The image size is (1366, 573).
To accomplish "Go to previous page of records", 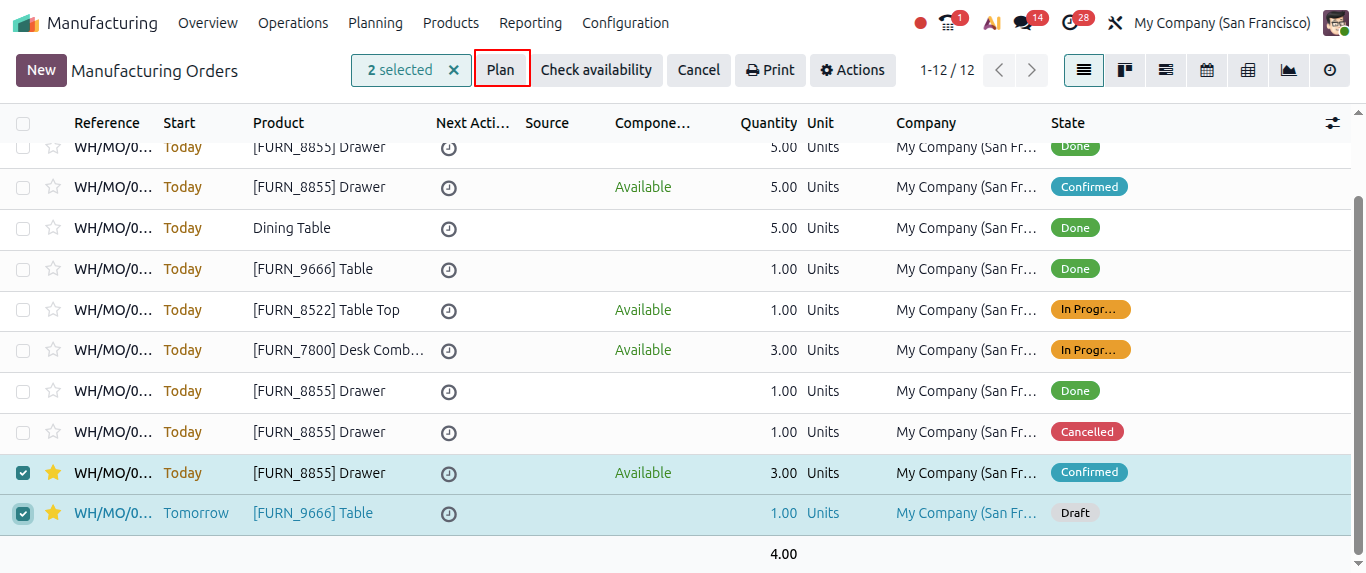I will click(999, 70).
